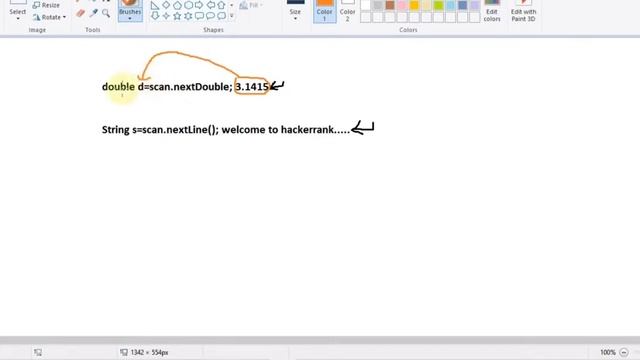Click the selection size icon in status bar
This screenshot has height=360, width=640.
pos(38,352)
